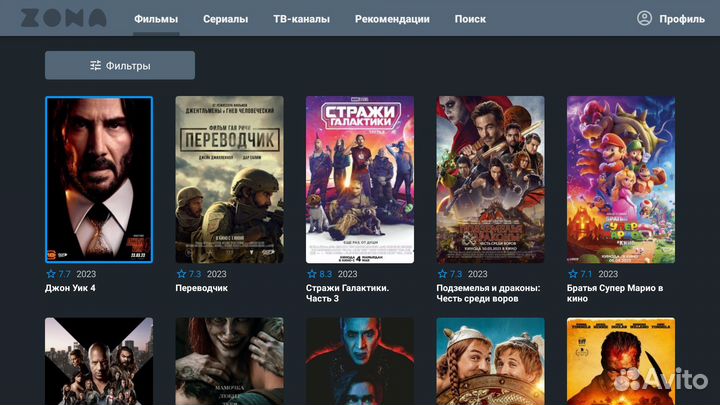The image size is (720, 405).
Task: Click year 2023 under Джон Уик 4 poster
Action: (x=86, y=274)
